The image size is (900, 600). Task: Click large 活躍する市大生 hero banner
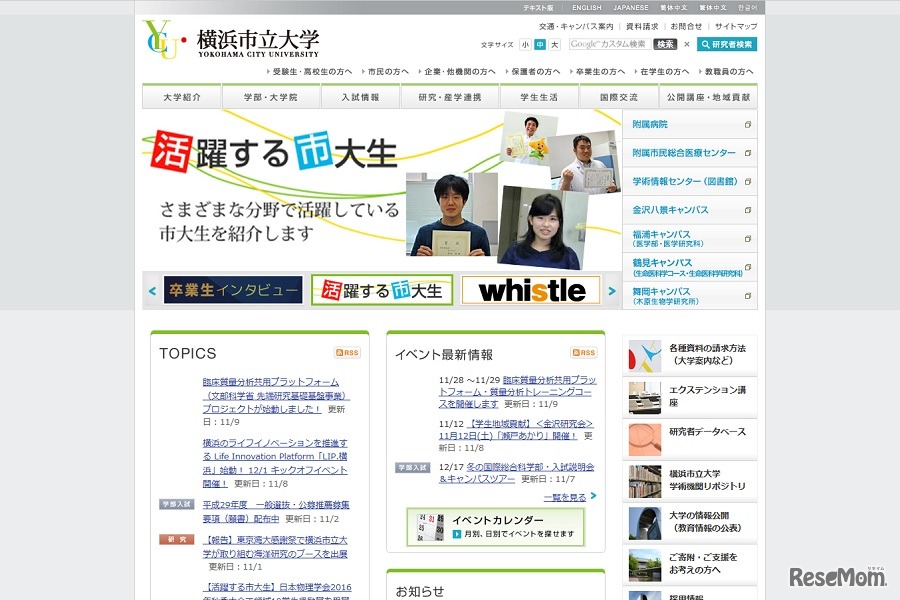click(382, 189)
